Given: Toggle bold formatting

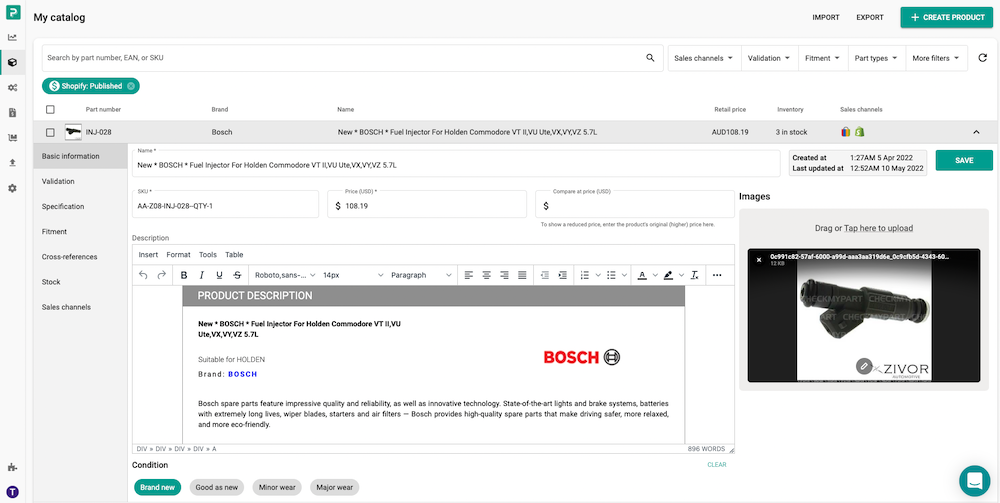Looking at the screenshot, I should pyautogui.click(x=184, y=275).
